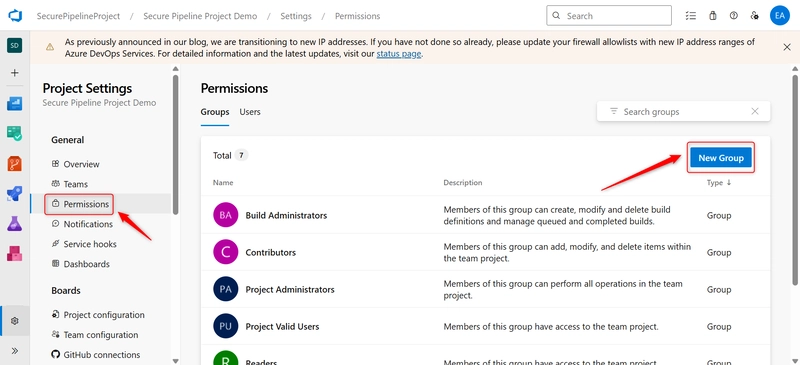Open the User settings icon
Screen dimensions: 800x365
[x=755, y=16]
